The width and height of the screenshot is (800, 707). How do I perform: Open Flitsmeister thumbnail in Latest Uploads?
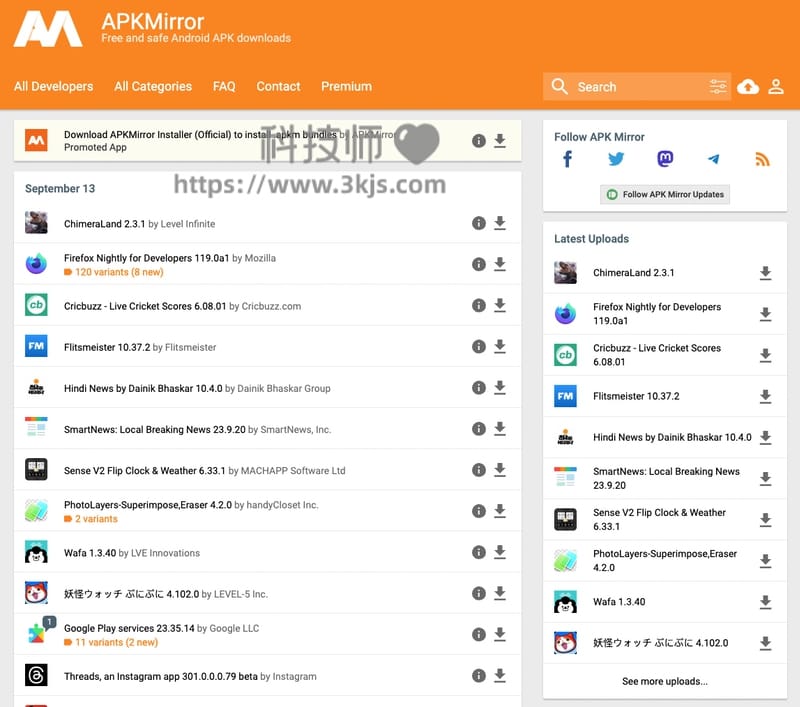565,396
